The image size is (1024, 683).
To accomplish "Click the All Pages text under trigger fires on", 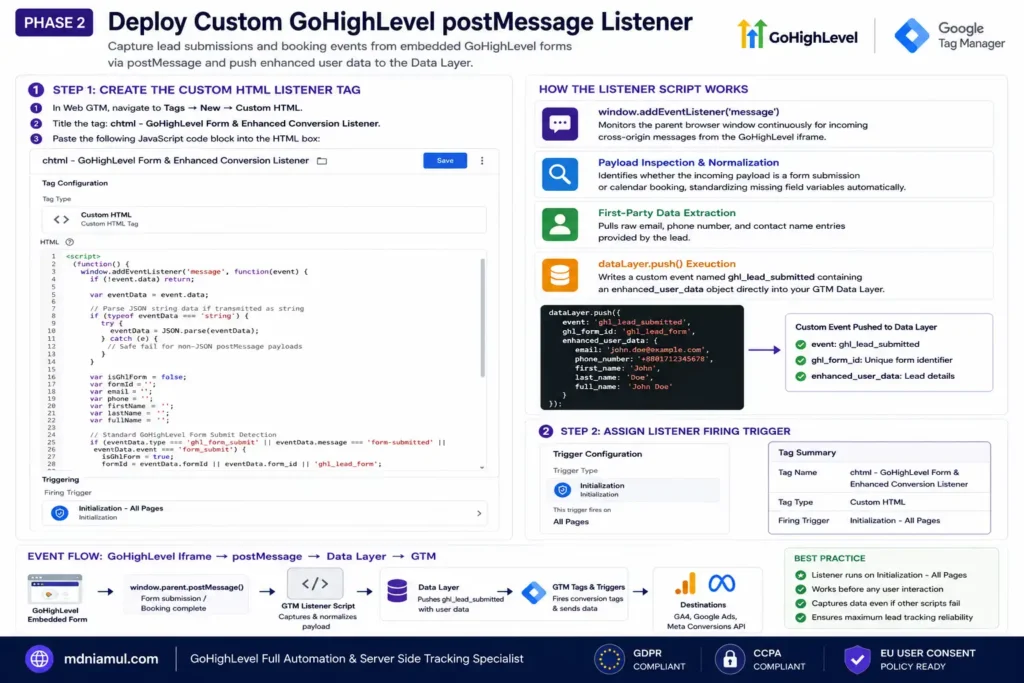I will pyautogui.click(x=571, y=522).
